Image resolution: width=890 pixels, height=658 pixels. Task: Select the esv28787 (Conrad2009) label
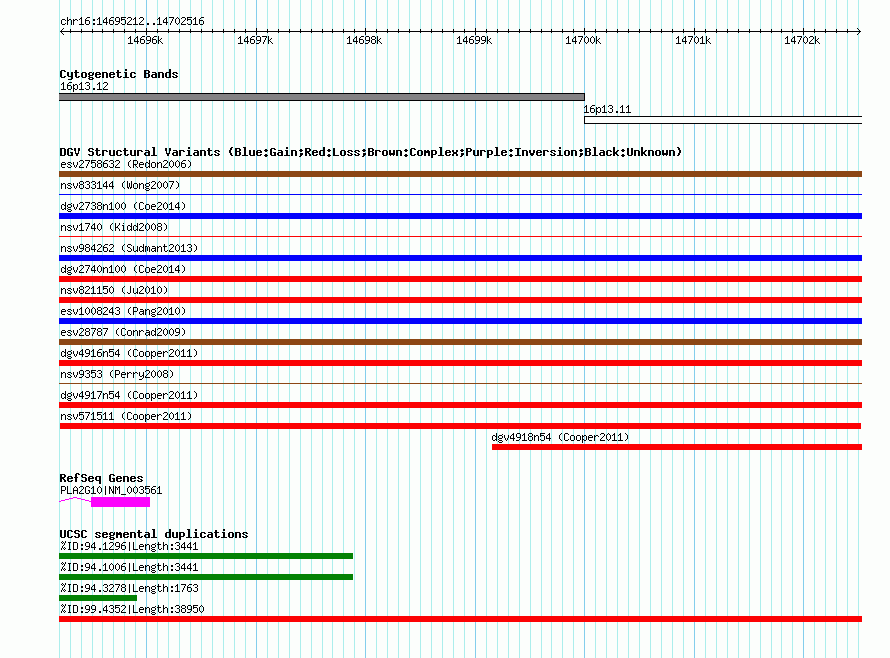point(123,332)
